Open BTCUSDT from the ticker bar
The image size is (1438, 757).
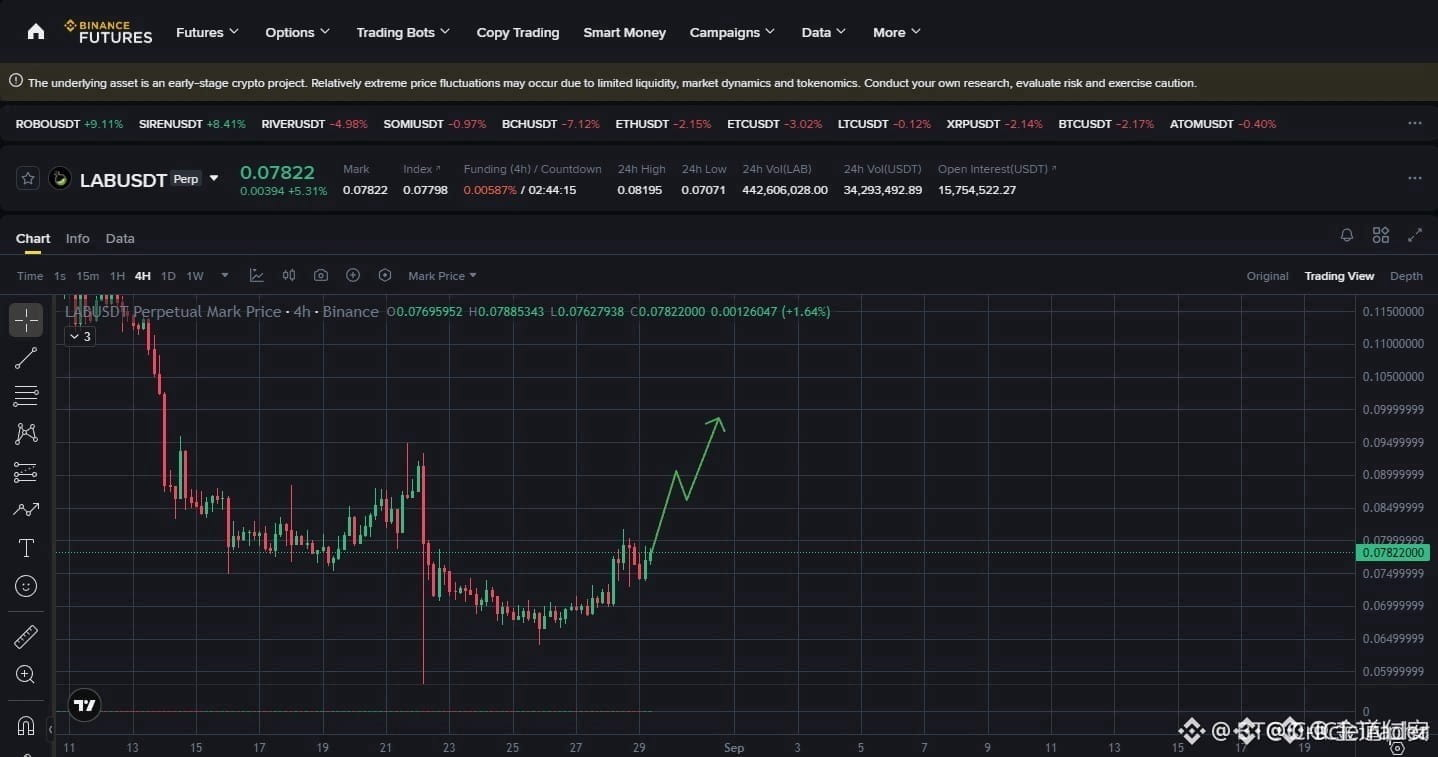click(1106, 124)
